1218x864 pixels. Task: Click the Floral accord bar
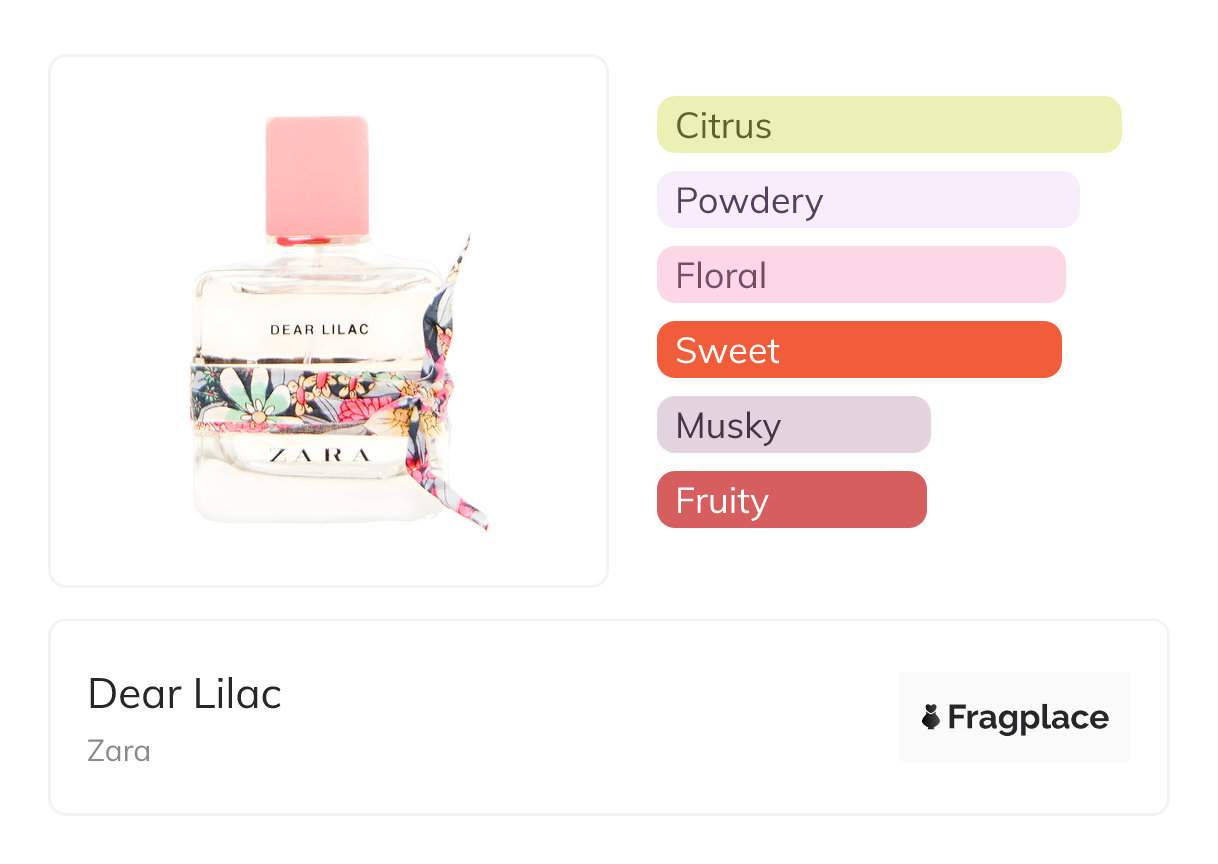(x=861, y=275)
